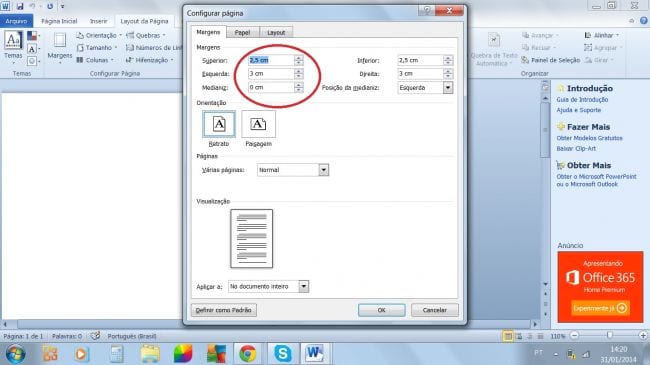
Task: Click the Inferior margin field
Action: point(420,60)
